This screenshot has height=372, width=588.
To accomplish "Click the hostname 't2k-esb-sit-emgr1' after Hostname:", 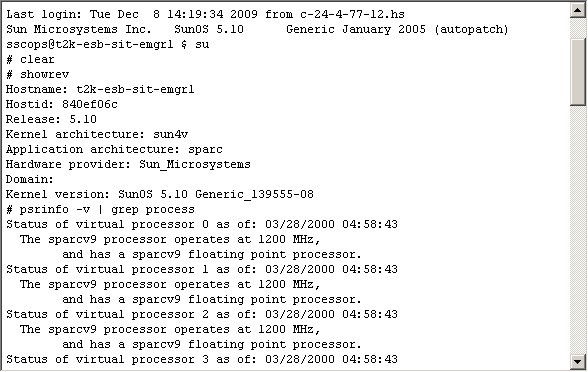I will coord(135,89).
